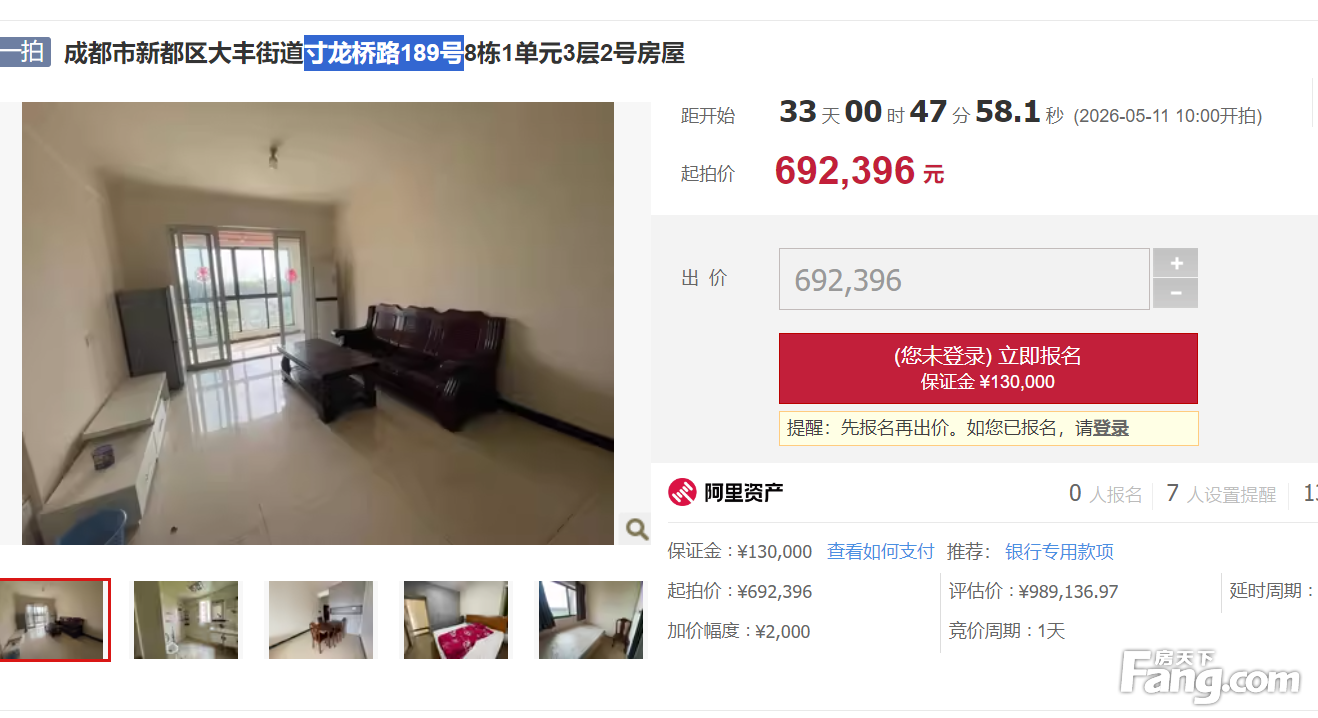
Task: Select the living room thumbnail
Action: coord(53,620)
